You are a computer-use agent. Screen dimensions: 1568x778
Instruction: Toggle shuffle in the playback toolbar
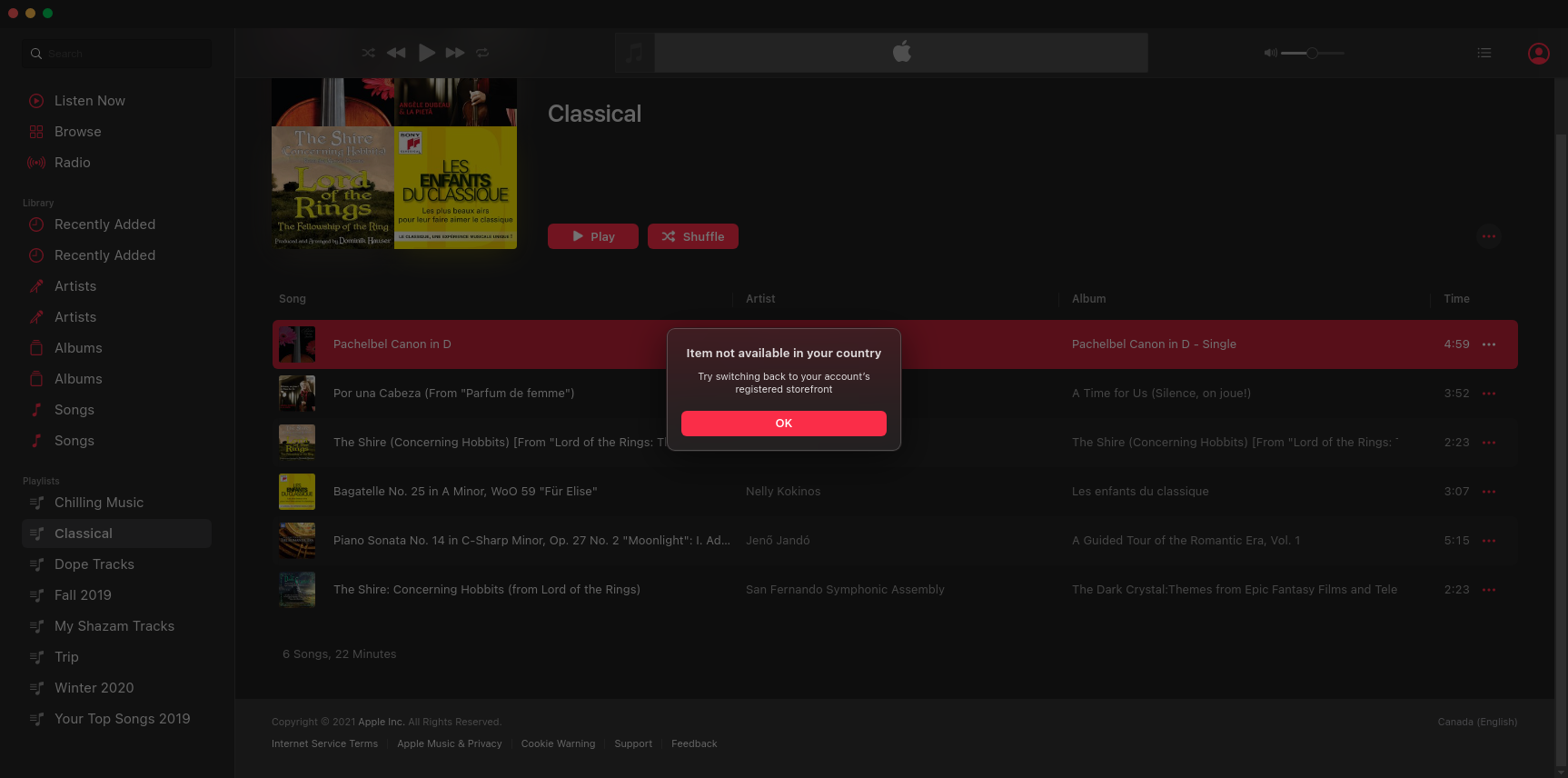tap(368, 53)
